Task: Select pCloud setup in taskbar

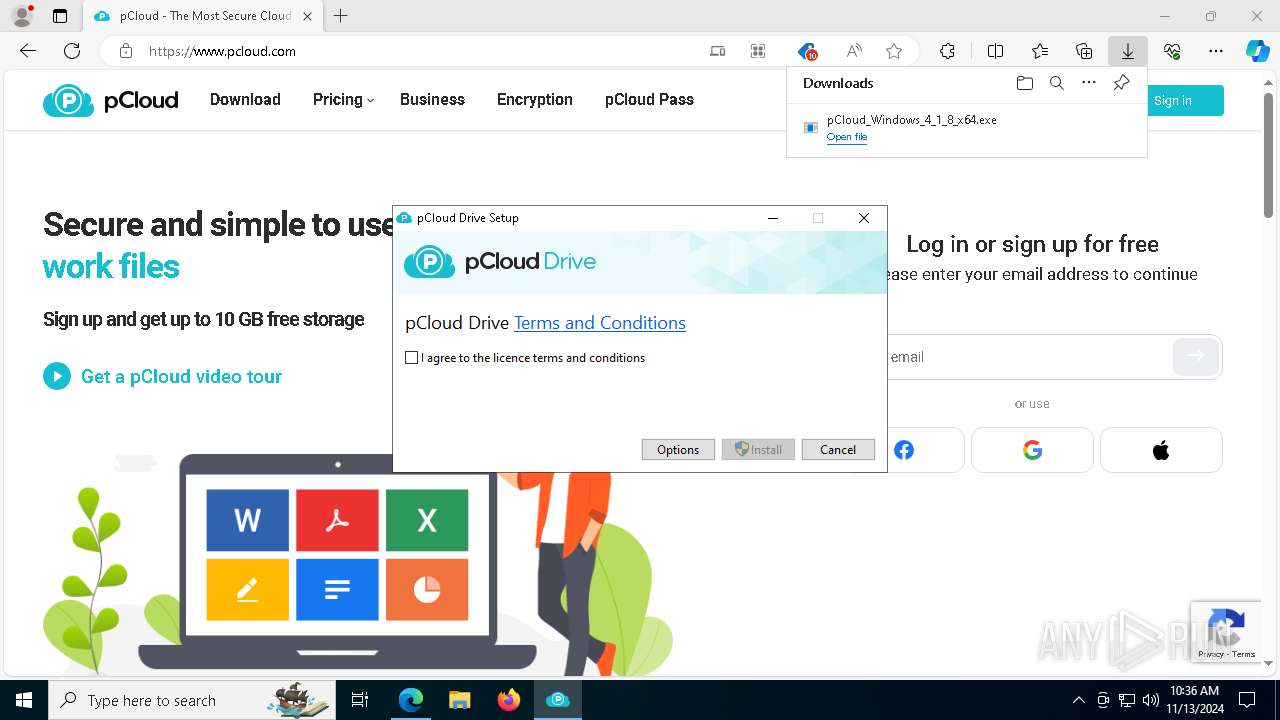Action: pyautogui.click(x=557, y=700)
